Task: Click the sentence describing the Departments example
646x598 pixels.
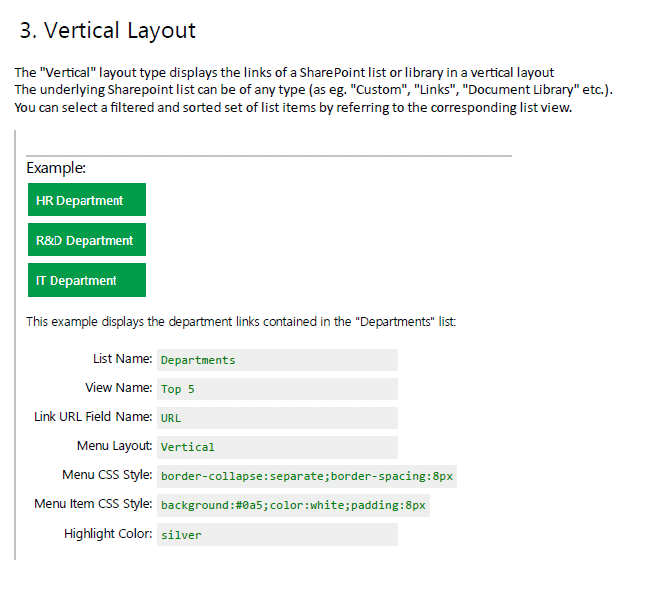Action: (x=241, y=322)
